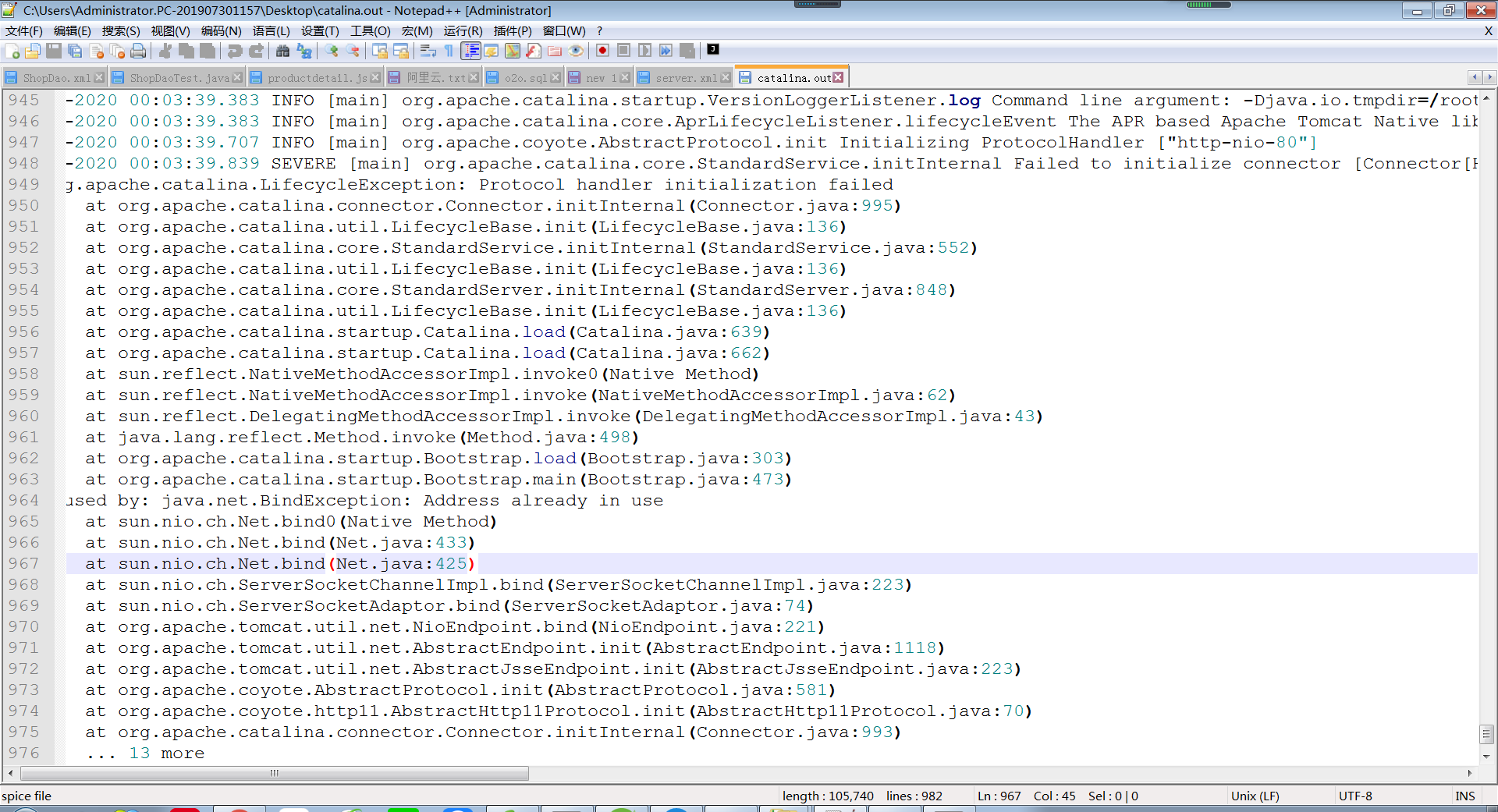Click the Copy toolbar icon
Viewport: 1498px width, 812px height.
(x=186, y=51)
